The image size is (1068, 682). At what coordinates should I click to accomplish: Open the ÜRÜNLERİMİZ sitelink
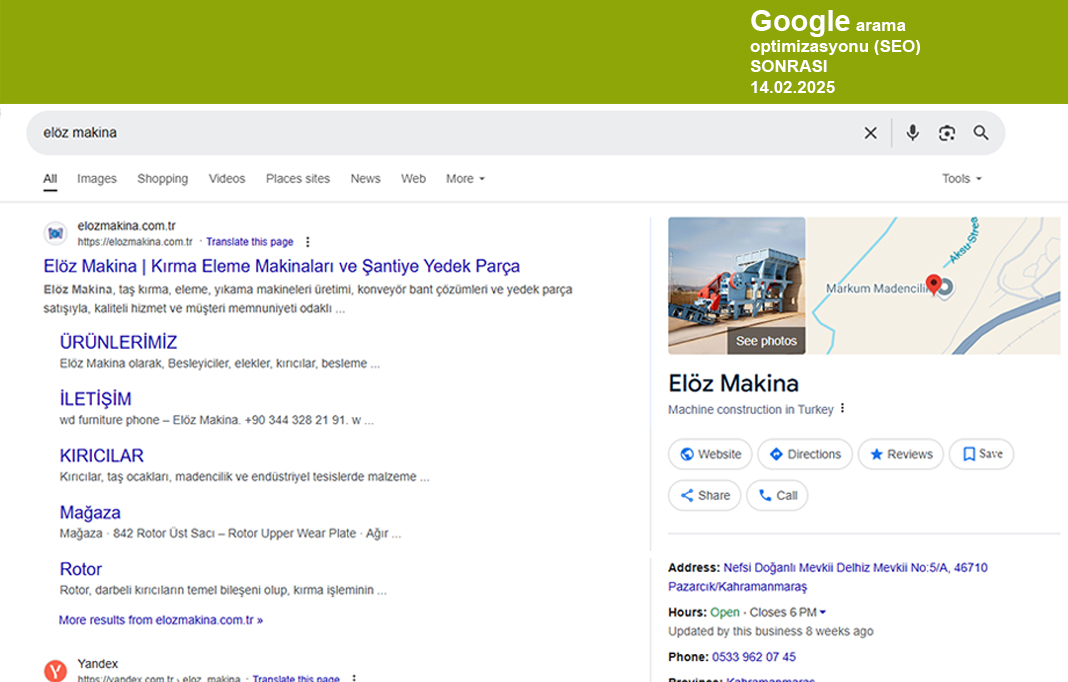pos(119,342)
